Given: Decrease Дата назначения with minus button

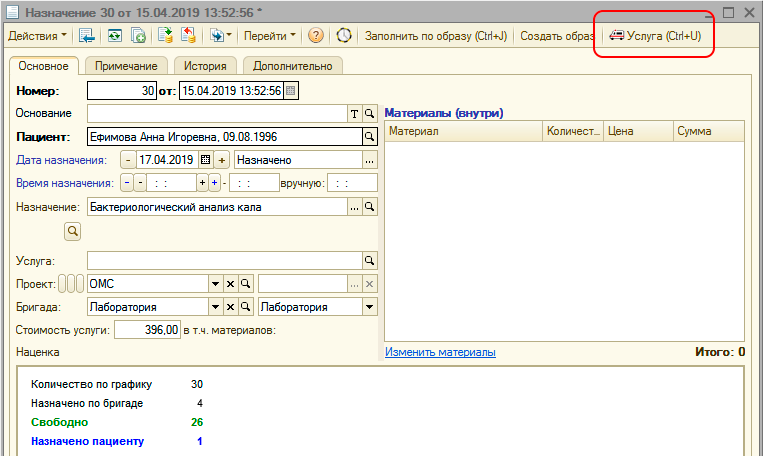Looking at the screenshot, I should [x=127, y=160].
